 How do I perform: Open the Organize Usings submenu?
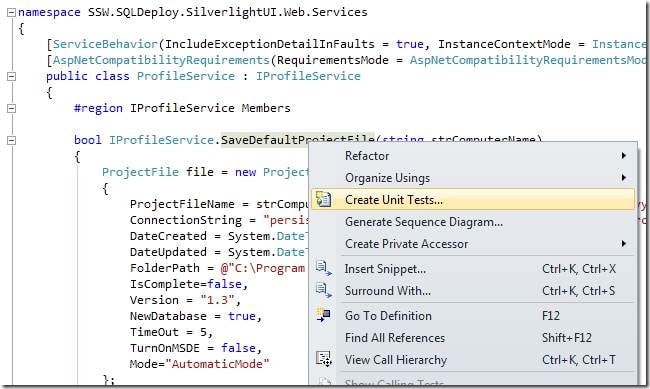tap(473, 178)
